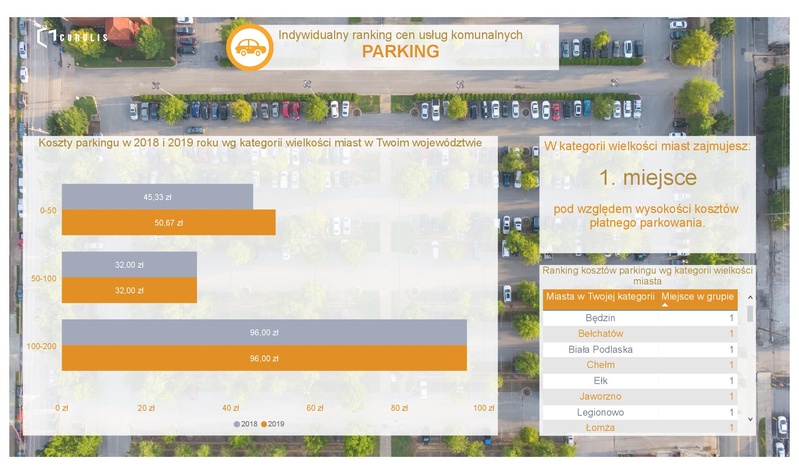Click the 2019 orange legend marker
The width and height of the screenshot is (799, 474).
[x=264, y=424]
